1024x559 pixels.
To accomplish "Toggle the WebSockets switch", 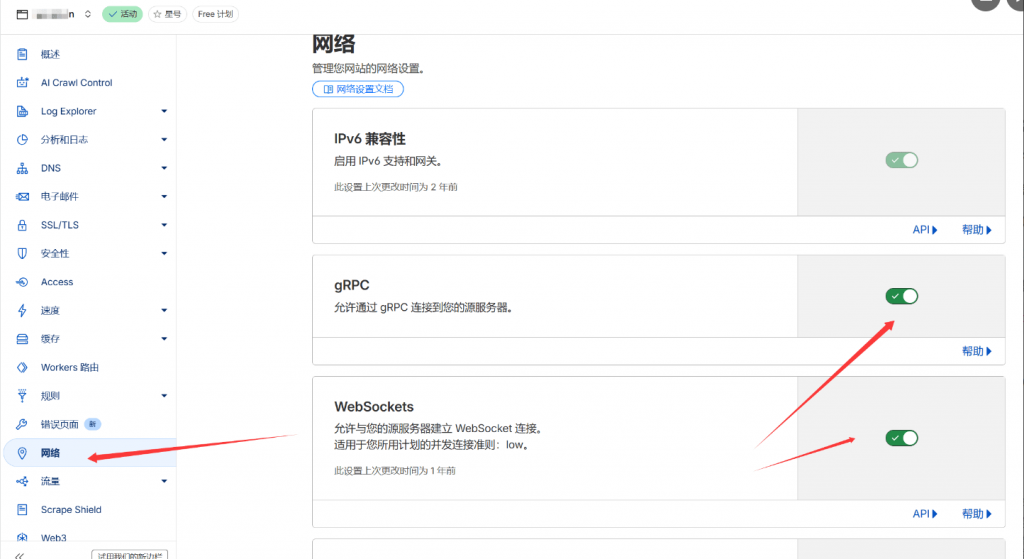I will (x=901, y=438).
